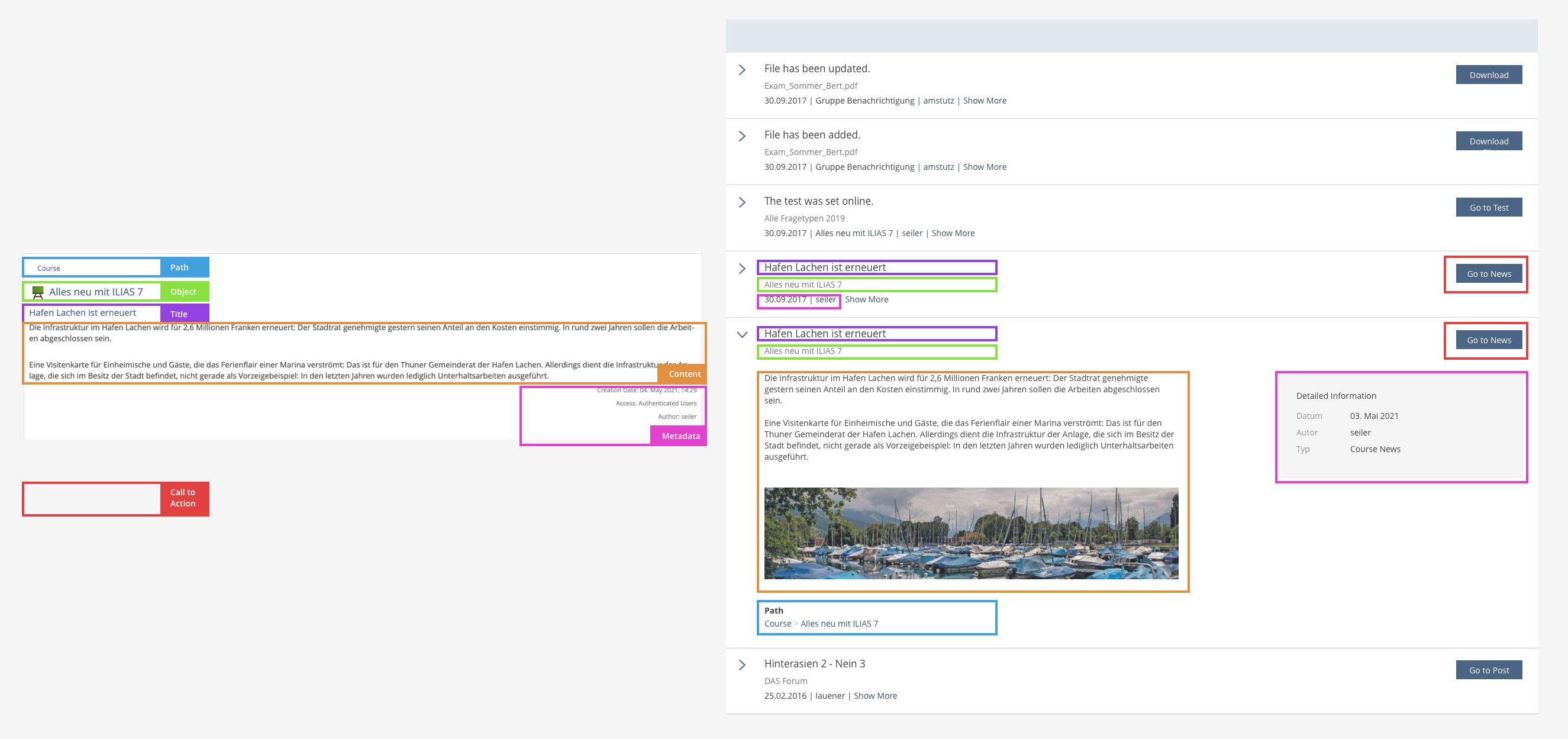Click the course icon beside Alles neu mit ILIAS 7

point(38,292)
